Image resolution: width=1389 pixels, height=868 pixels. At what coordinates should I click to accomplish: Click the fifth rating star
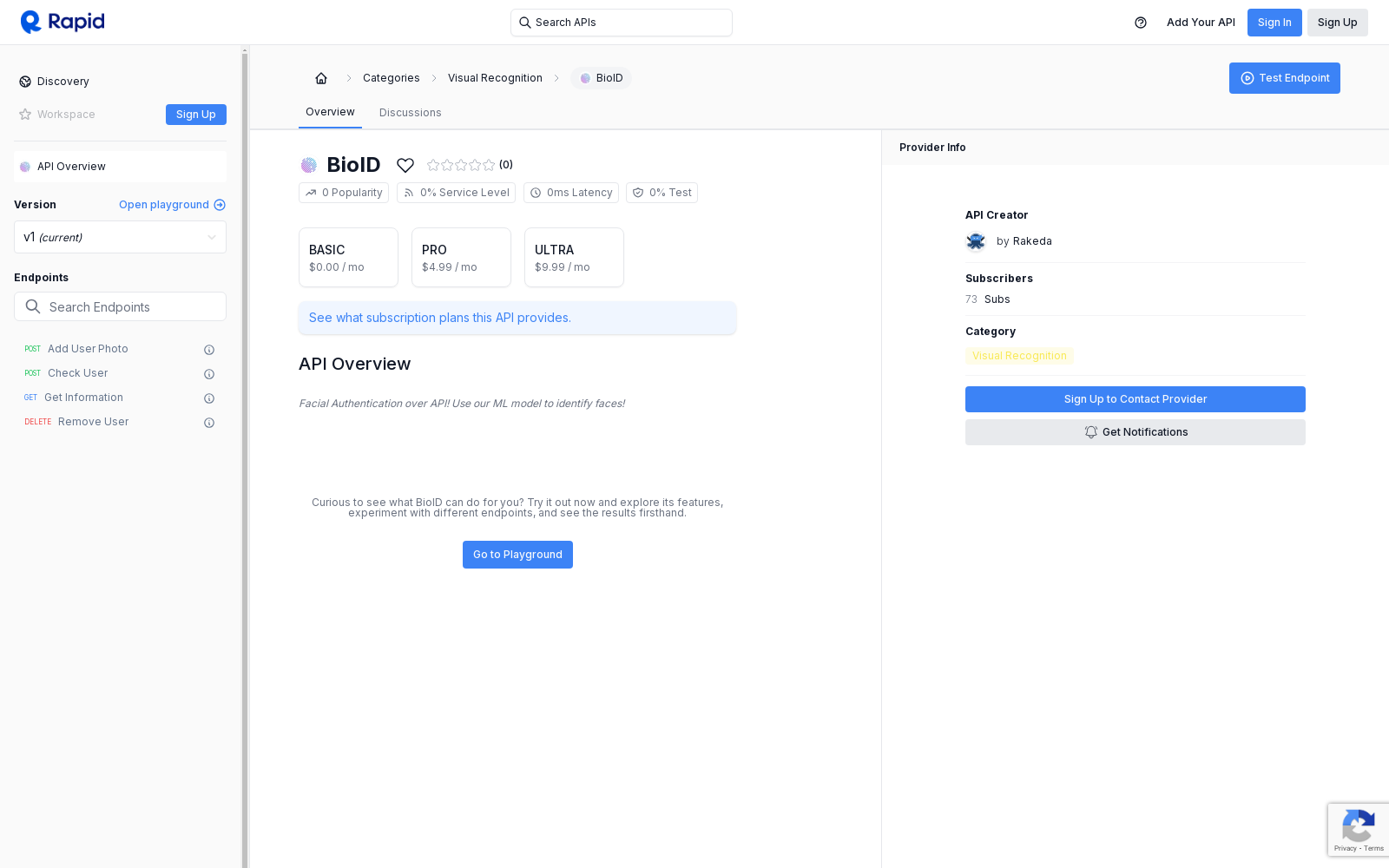coord(489,165)
